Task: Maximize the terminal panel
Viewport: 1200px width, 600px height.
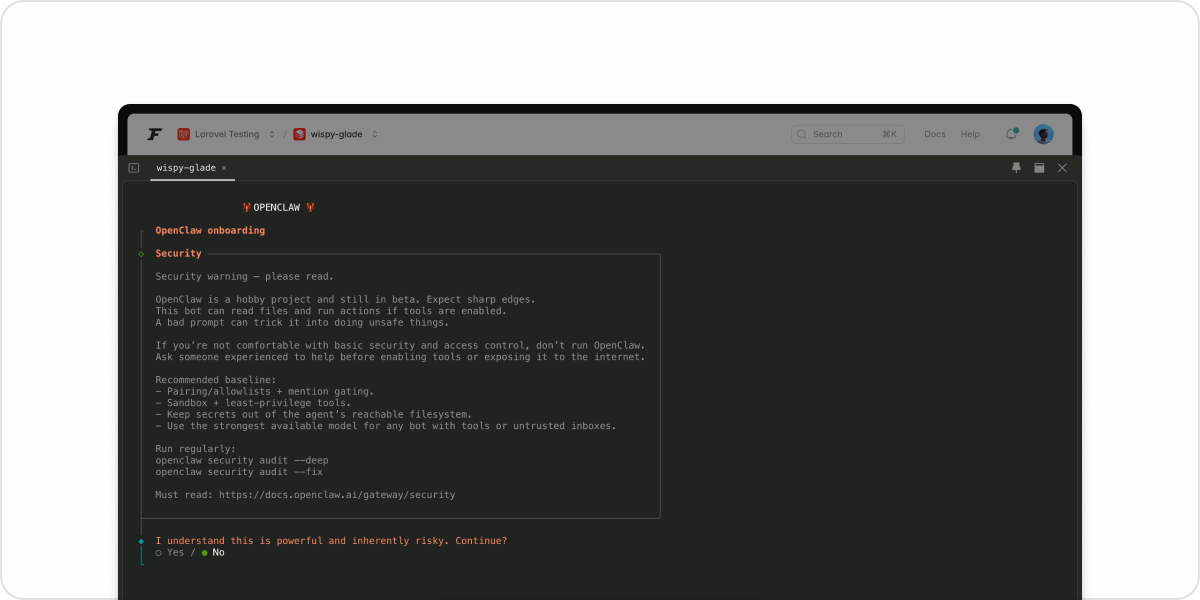Action: tap(1039, 168)
